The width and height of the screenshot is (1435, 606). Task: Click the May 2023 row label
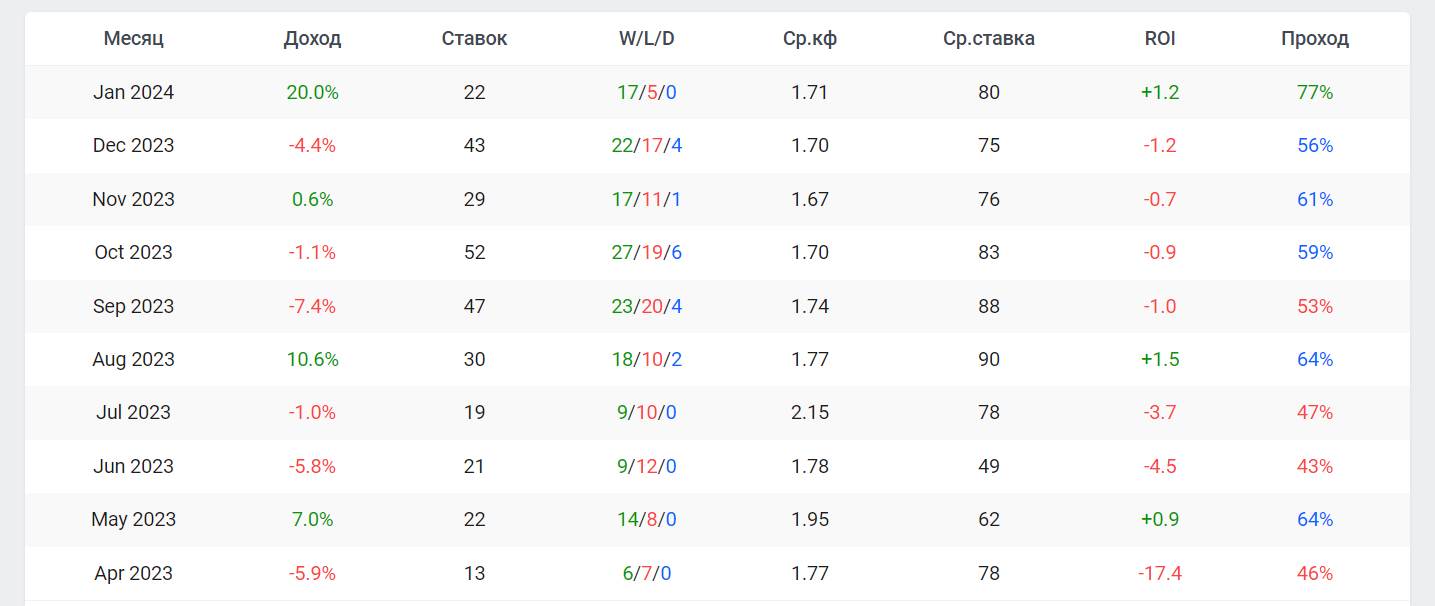(x=133, y=519)
